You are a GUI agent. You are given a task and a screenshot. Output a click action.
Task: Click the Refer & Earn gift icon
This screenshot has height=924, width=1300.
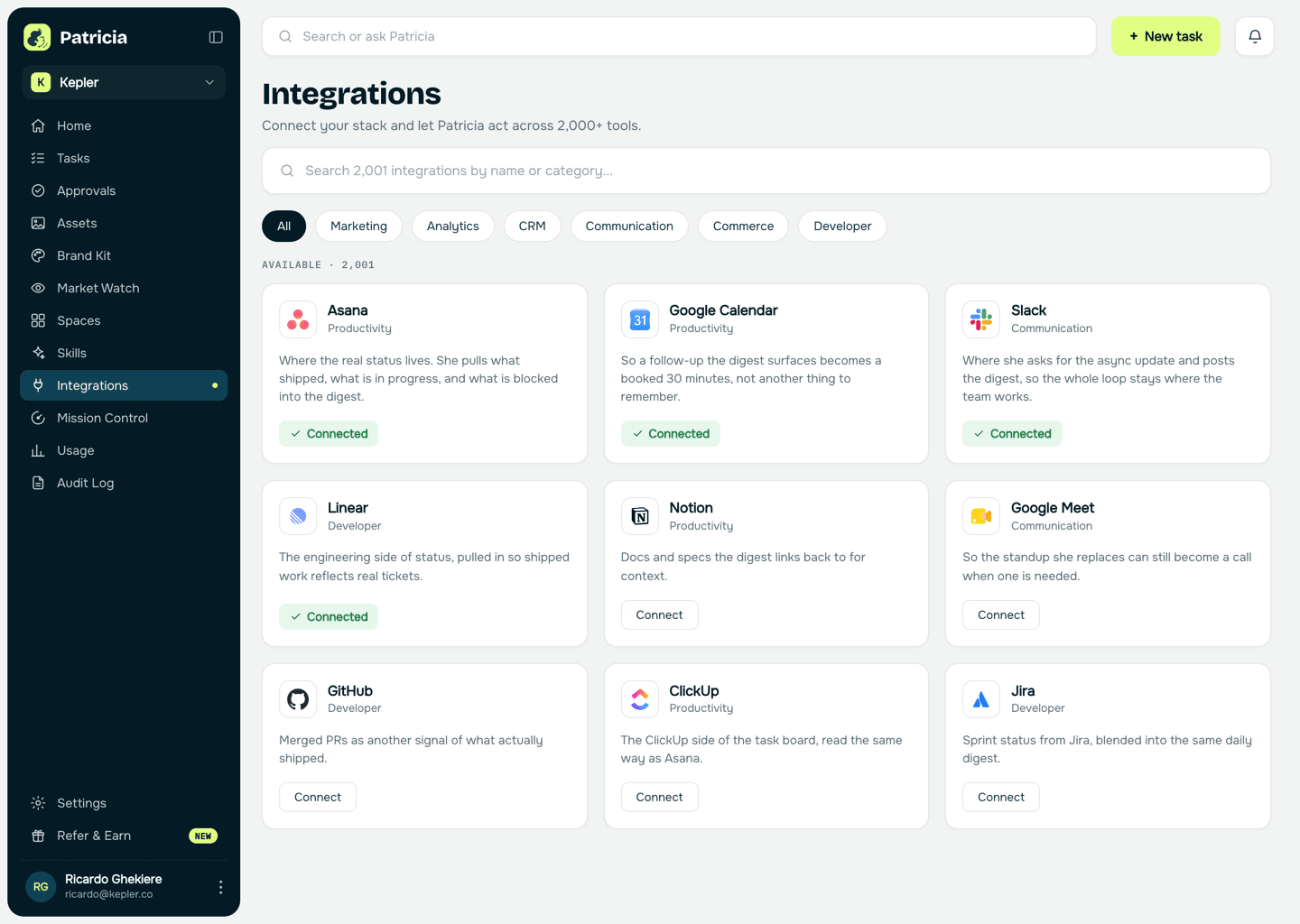(x=38, y=836)
